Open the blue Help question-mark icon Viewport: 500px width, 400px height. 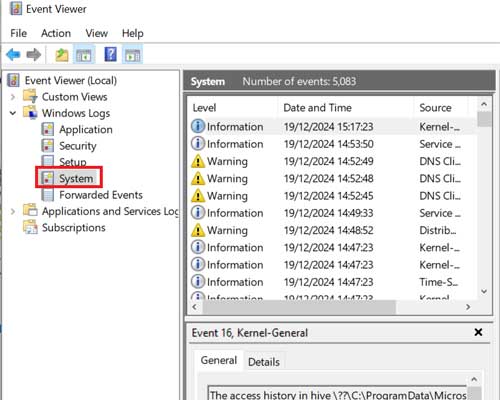(x=110, y=54)
